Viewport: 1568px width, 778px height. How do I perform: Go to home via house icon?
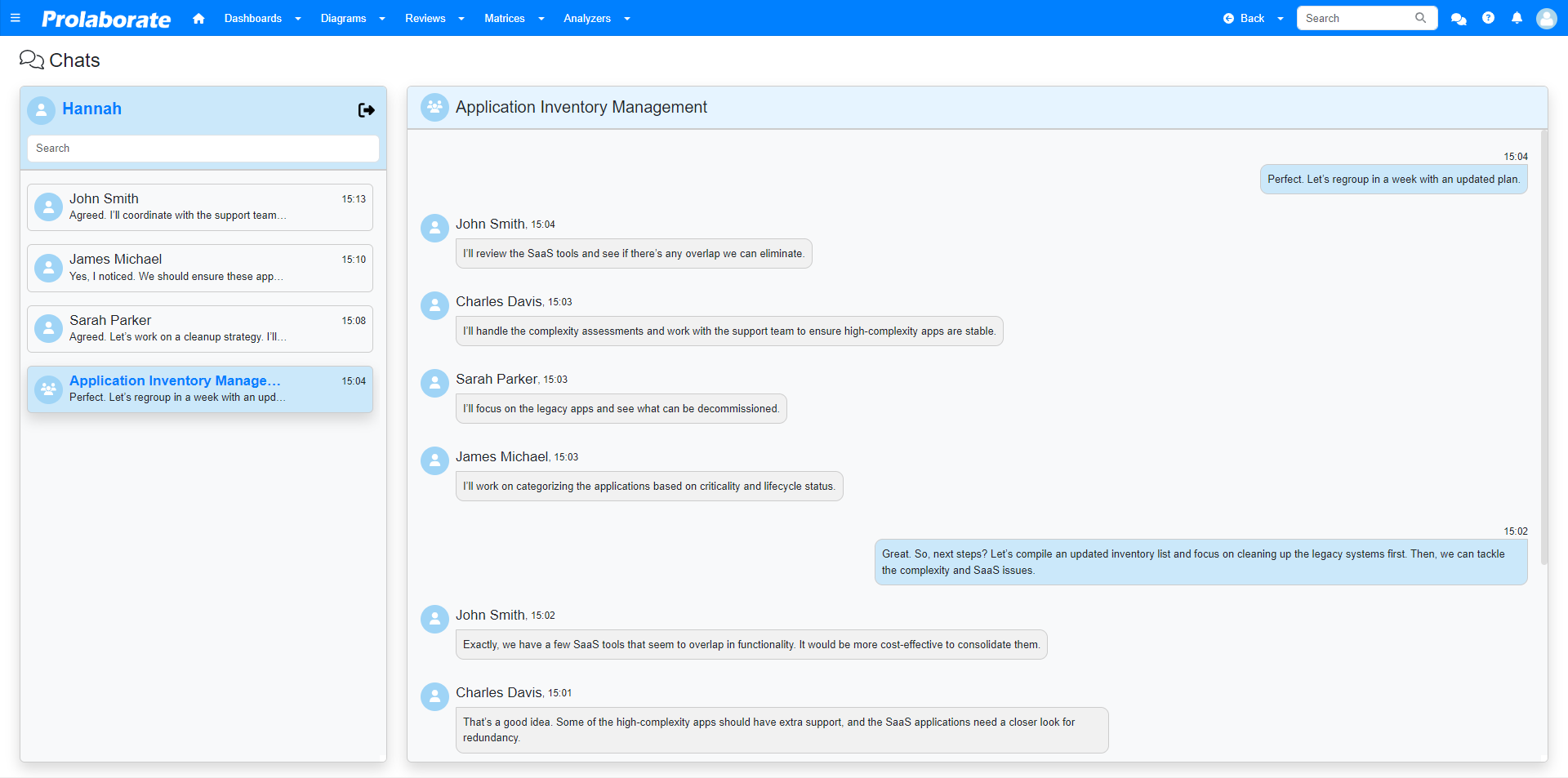tap(198, 18)
